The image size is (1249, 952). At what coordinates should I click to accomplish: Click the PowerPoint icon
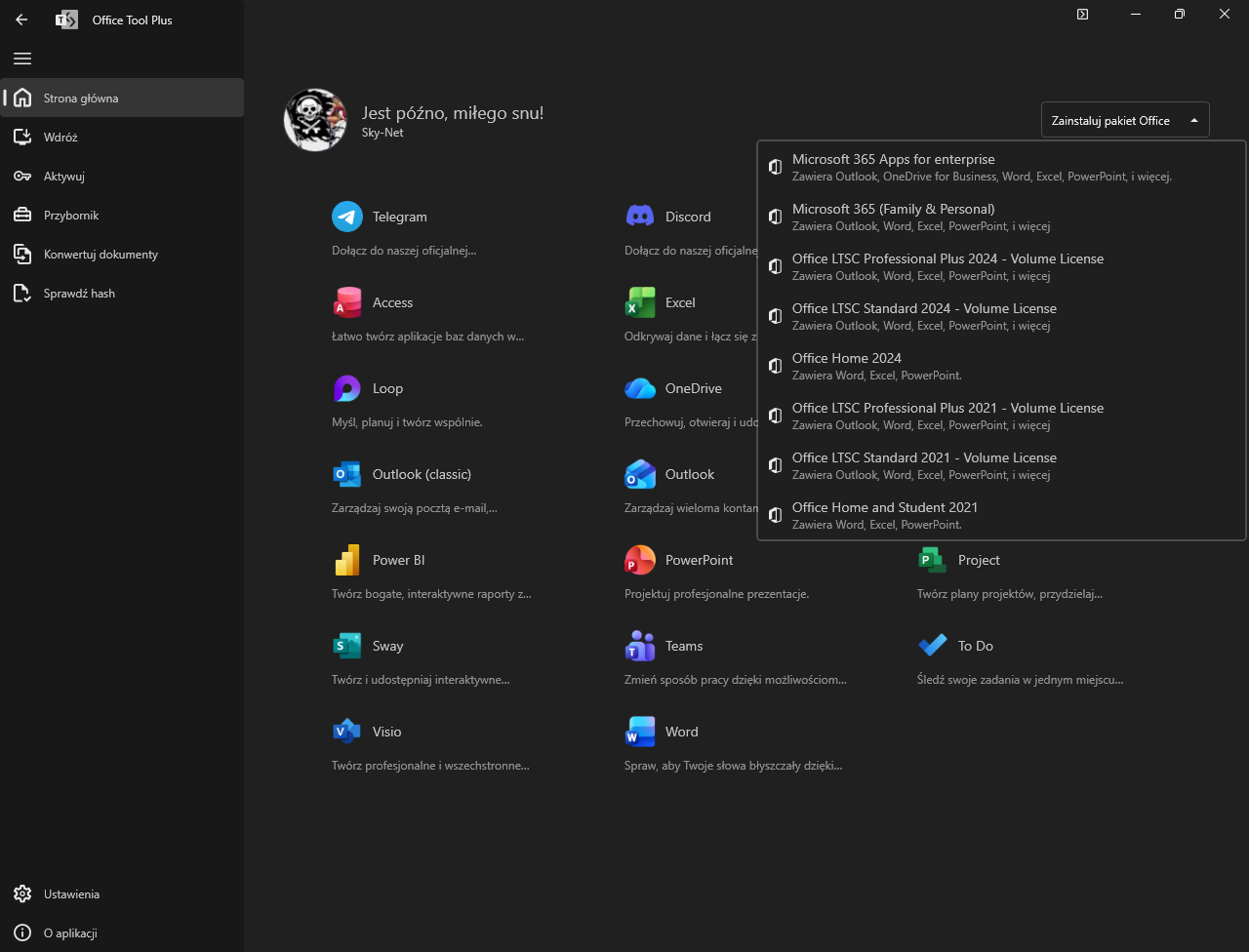click(x=640, y=560)
